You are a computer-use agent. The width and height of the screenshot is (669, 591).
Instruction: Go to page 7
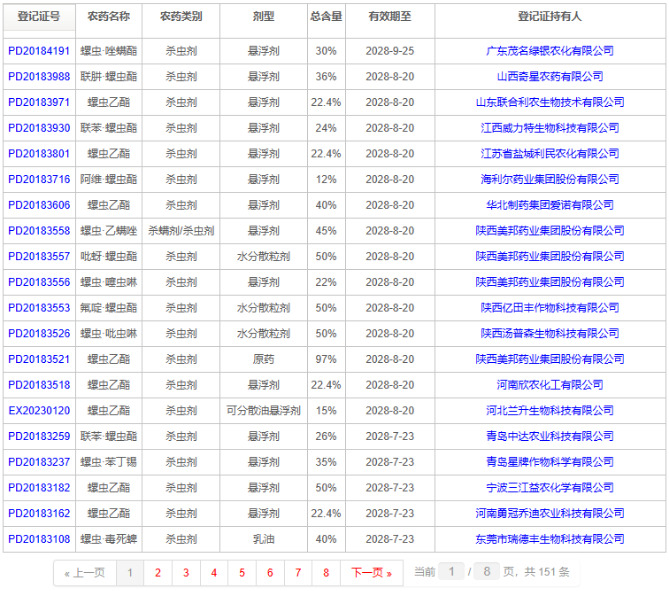[298, 573]
